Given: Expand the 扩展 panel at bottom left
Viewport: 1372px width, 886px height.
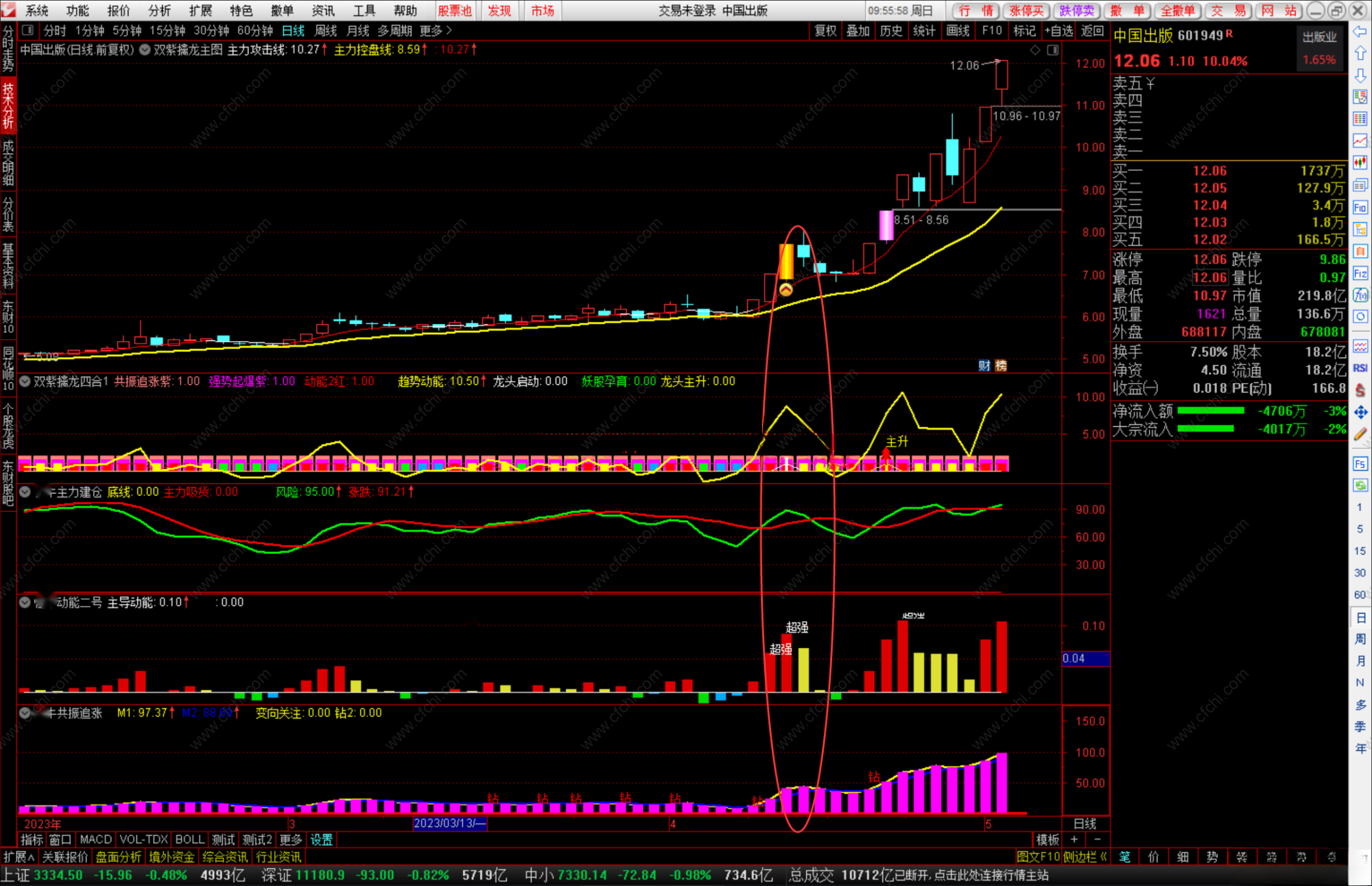Looking at the screenshot, I should pos(19,856).
